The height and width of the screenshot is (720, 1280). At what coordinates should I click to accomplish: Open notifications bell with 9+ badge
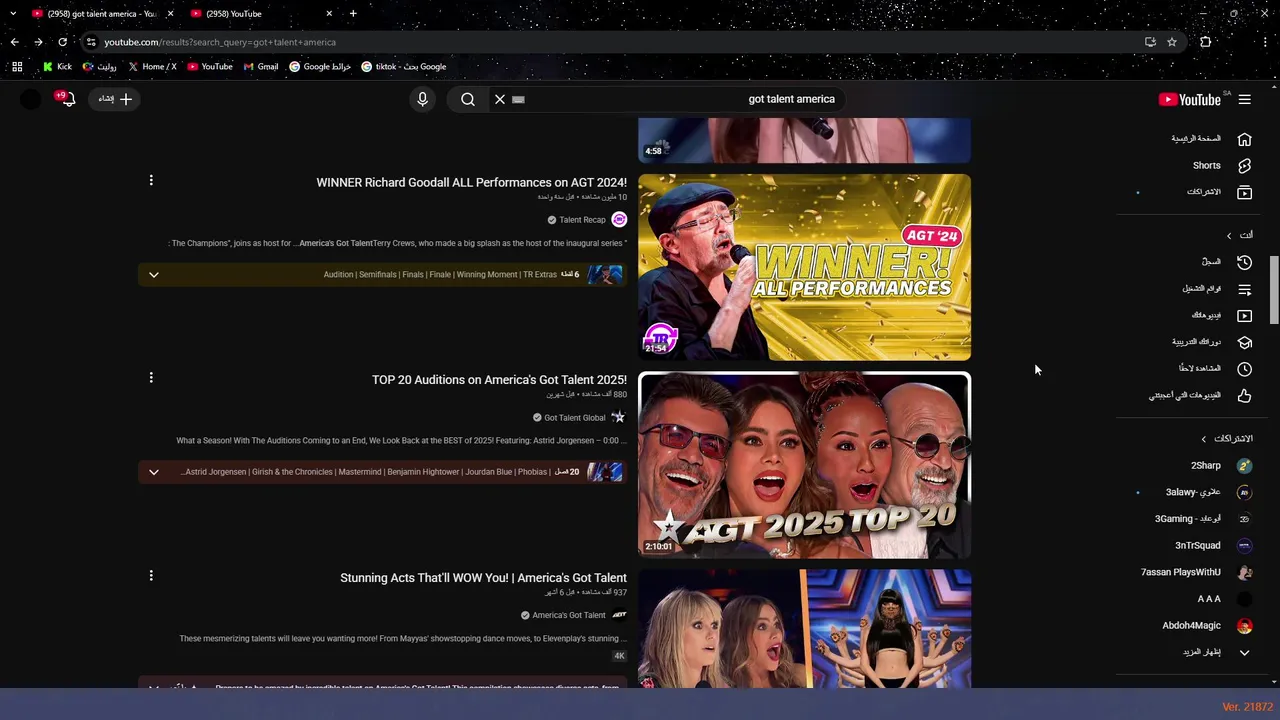67,99
